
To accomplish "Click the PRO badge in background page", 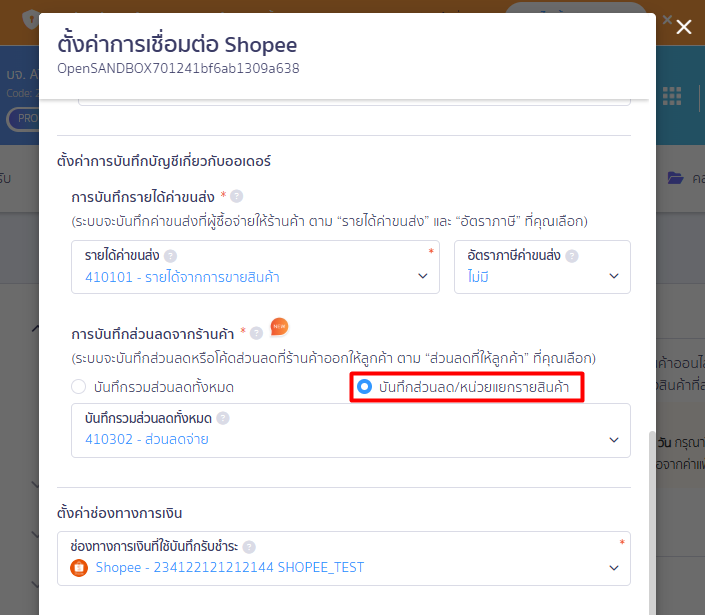I will [23, 119].
